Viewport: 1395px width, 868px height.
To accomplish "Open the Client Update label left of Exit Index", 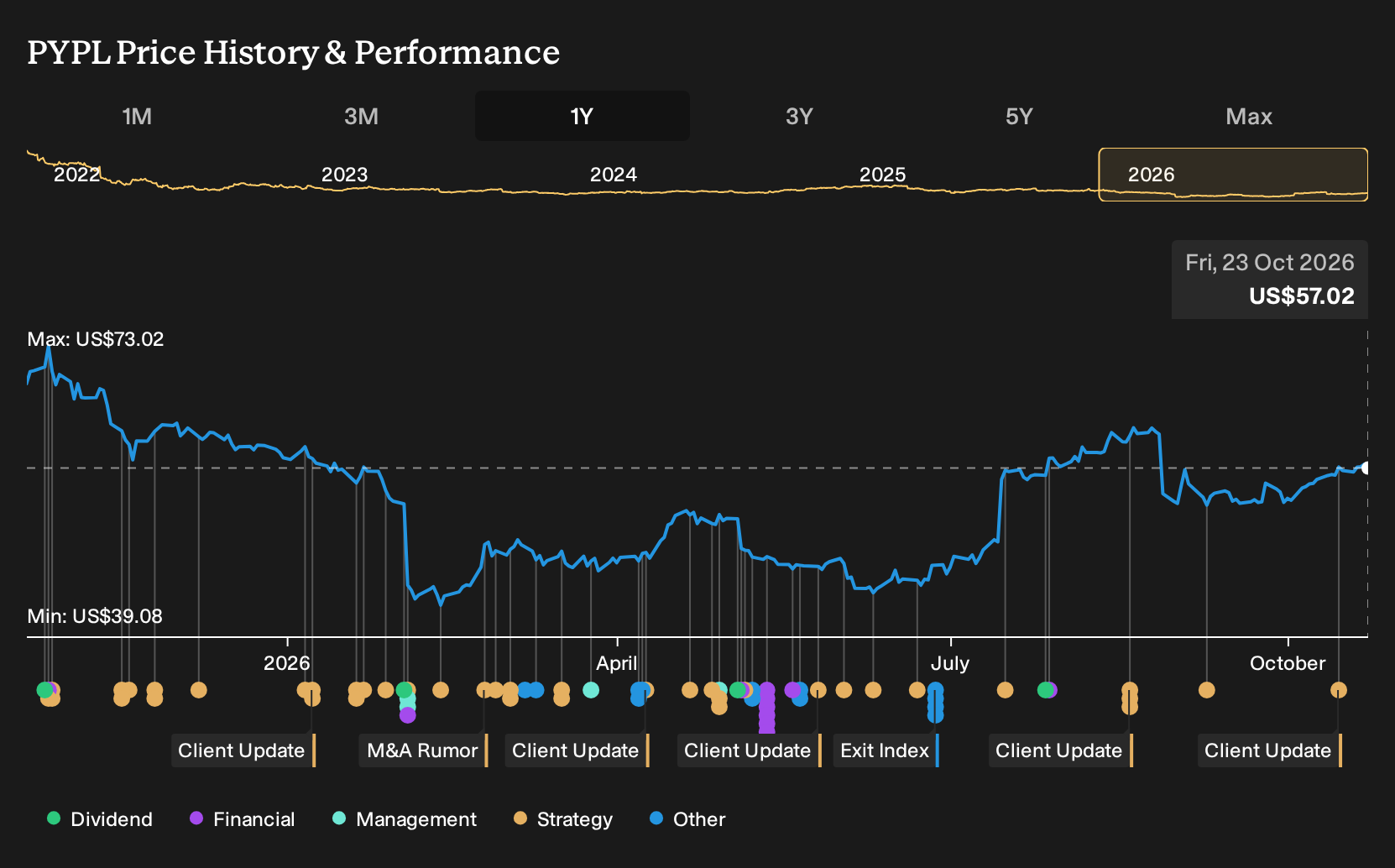I will (x=750, y=750).
